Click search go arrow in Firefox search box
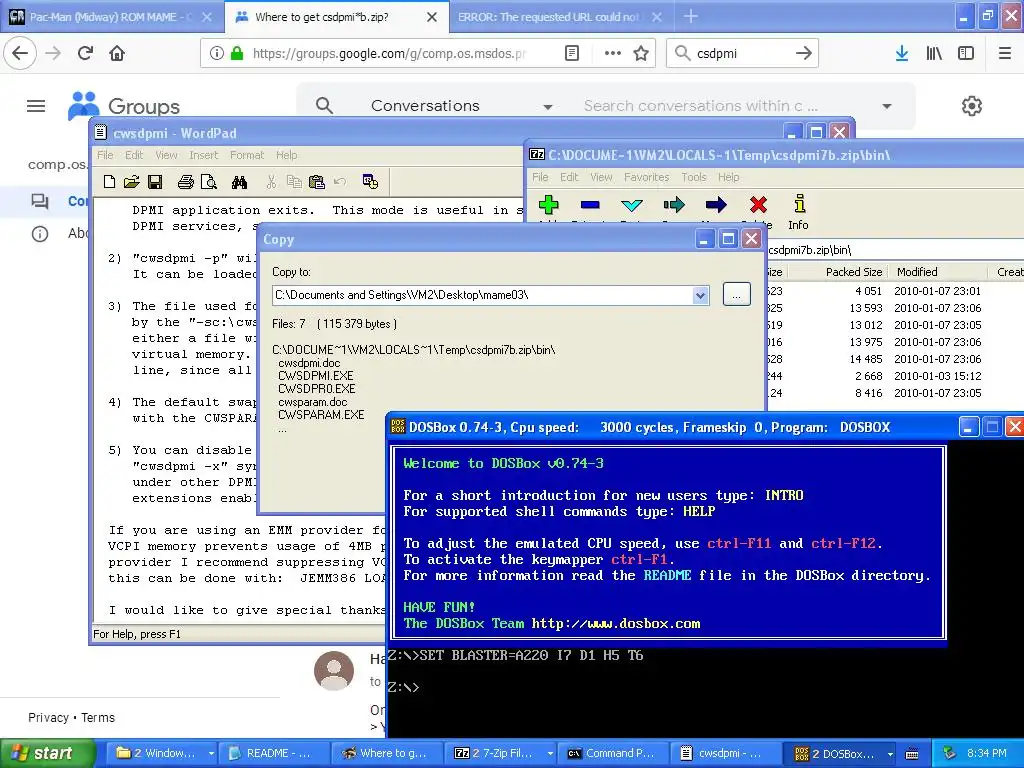1024x768 pixels. (x=804, y=53)
